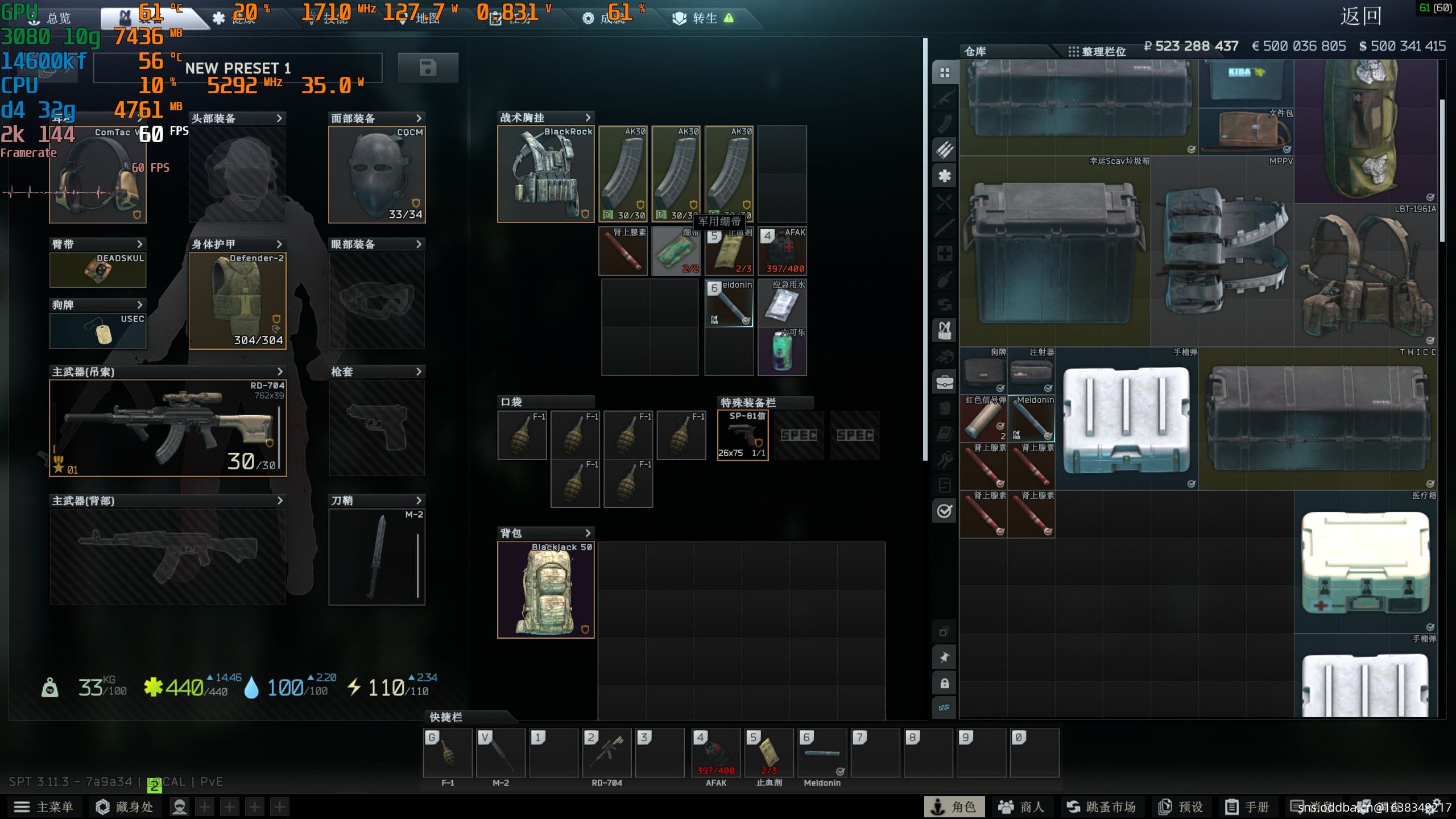This screenshot has width=1456, height=819.
Task: Open the 预设 tab
Action: pos(1181,806)
